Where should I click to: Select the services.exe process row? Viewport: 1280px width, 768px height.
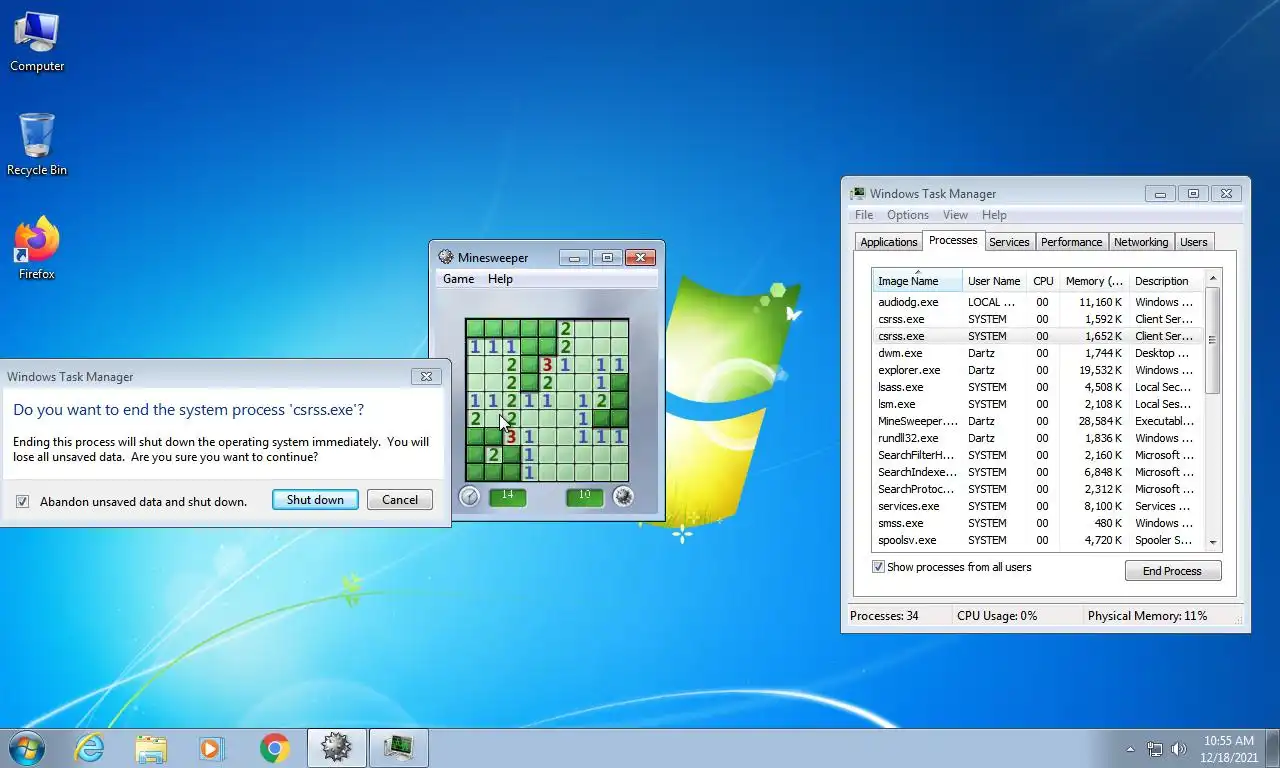pyautogui.click(x=1037, y=506)
